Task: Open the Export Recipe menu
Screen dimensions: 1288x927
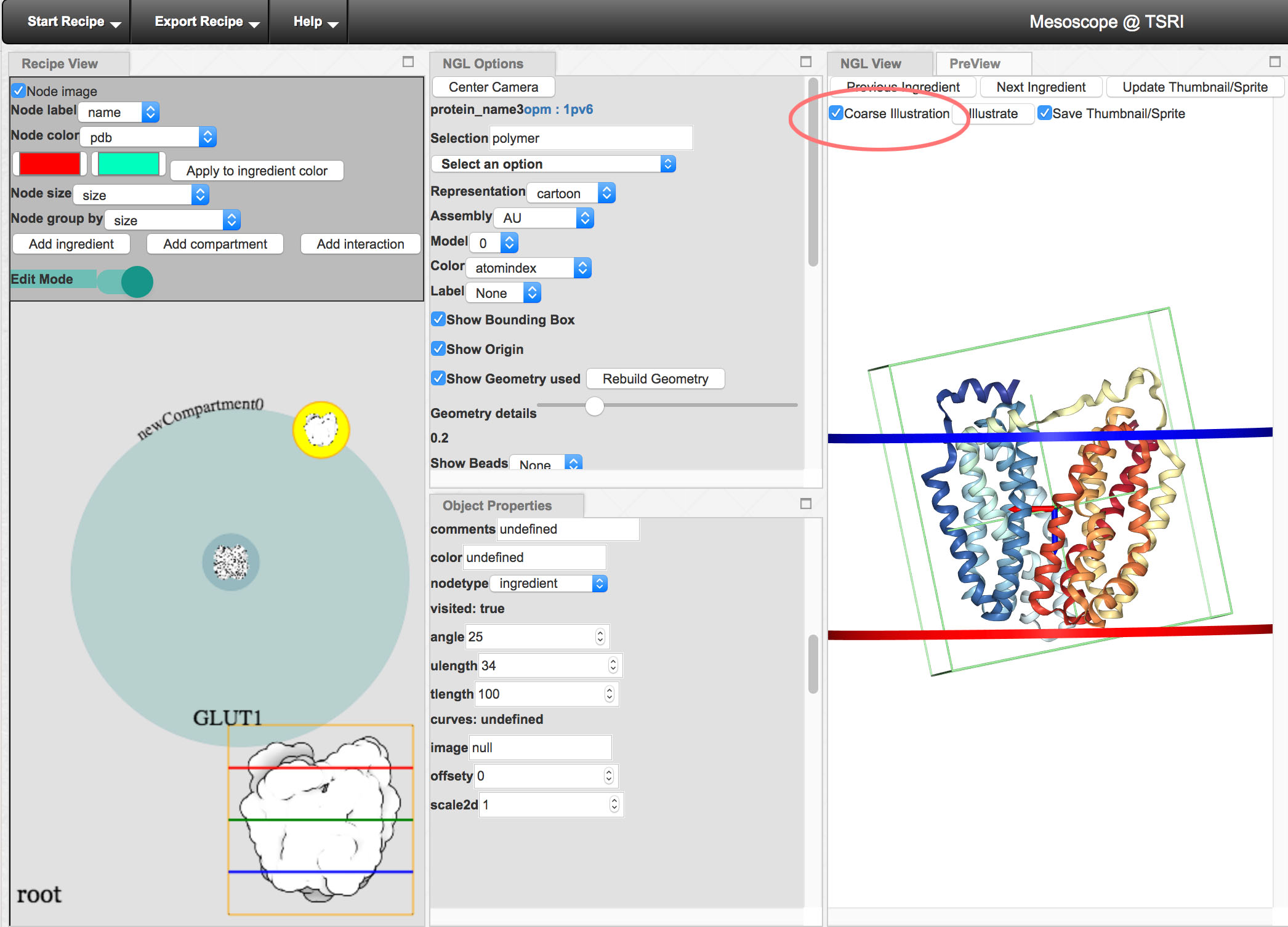Action: [200, 22]
